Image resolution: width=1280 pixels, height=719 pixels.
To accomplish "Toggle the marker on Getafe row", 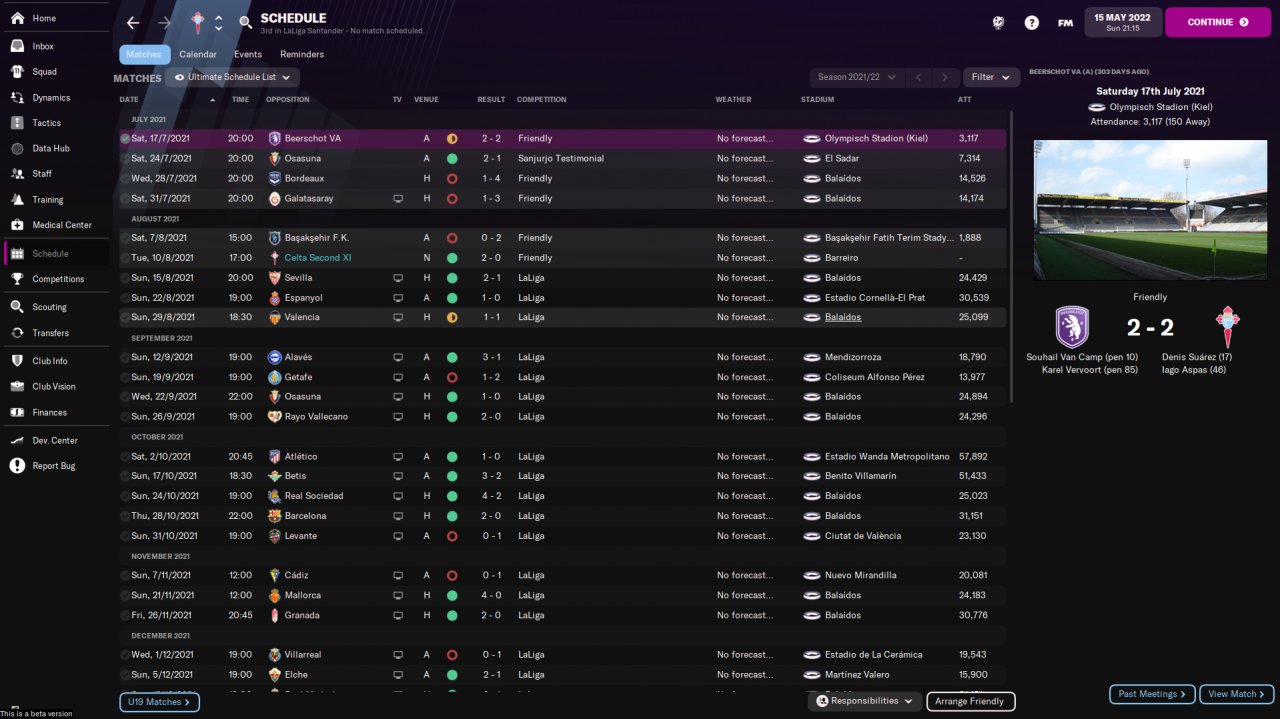I will [x=125, y=377].
